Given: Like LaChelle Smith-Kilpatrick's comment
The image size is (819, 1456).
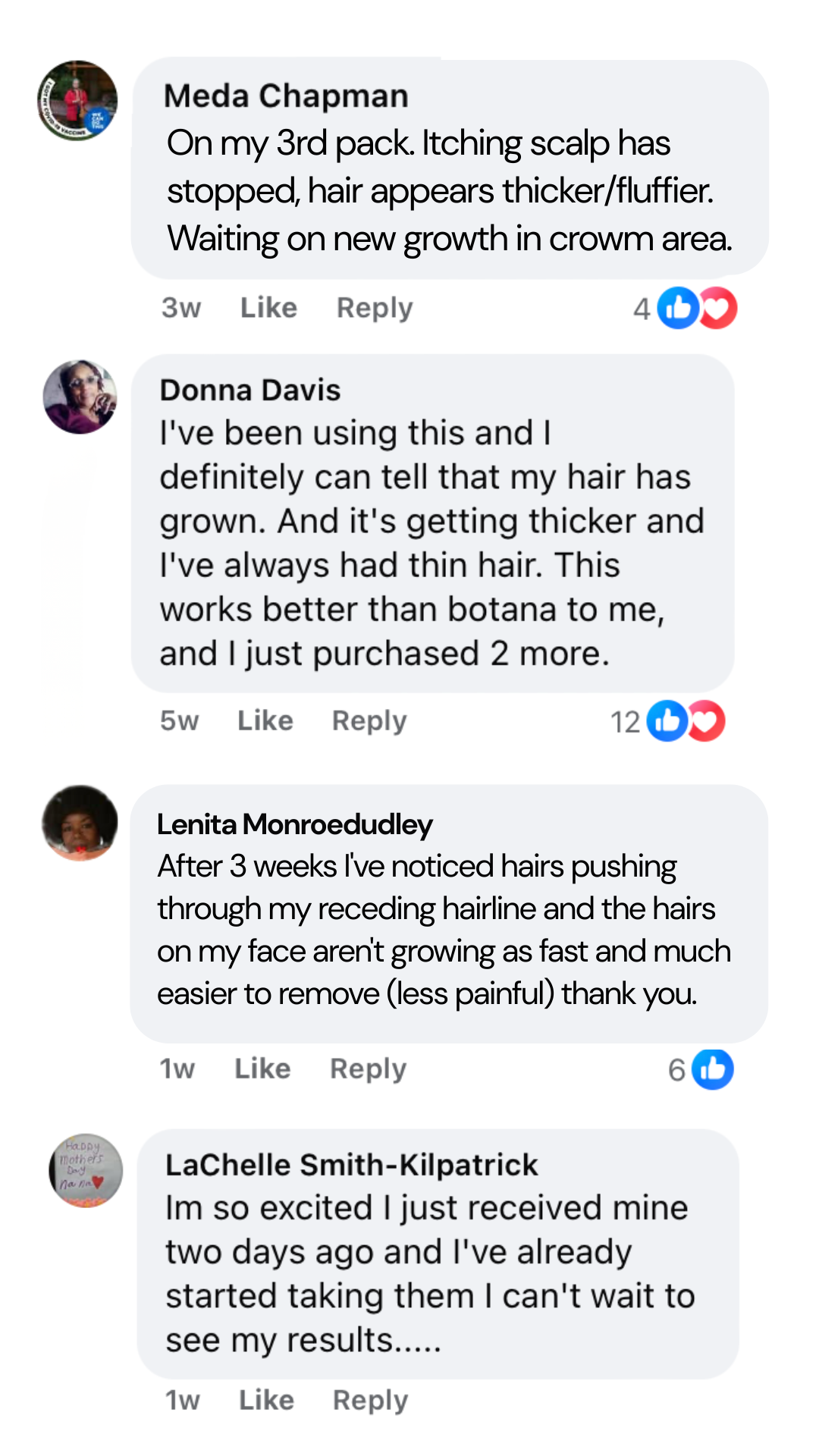Looking at the screenshot, I should point(266,1400).
